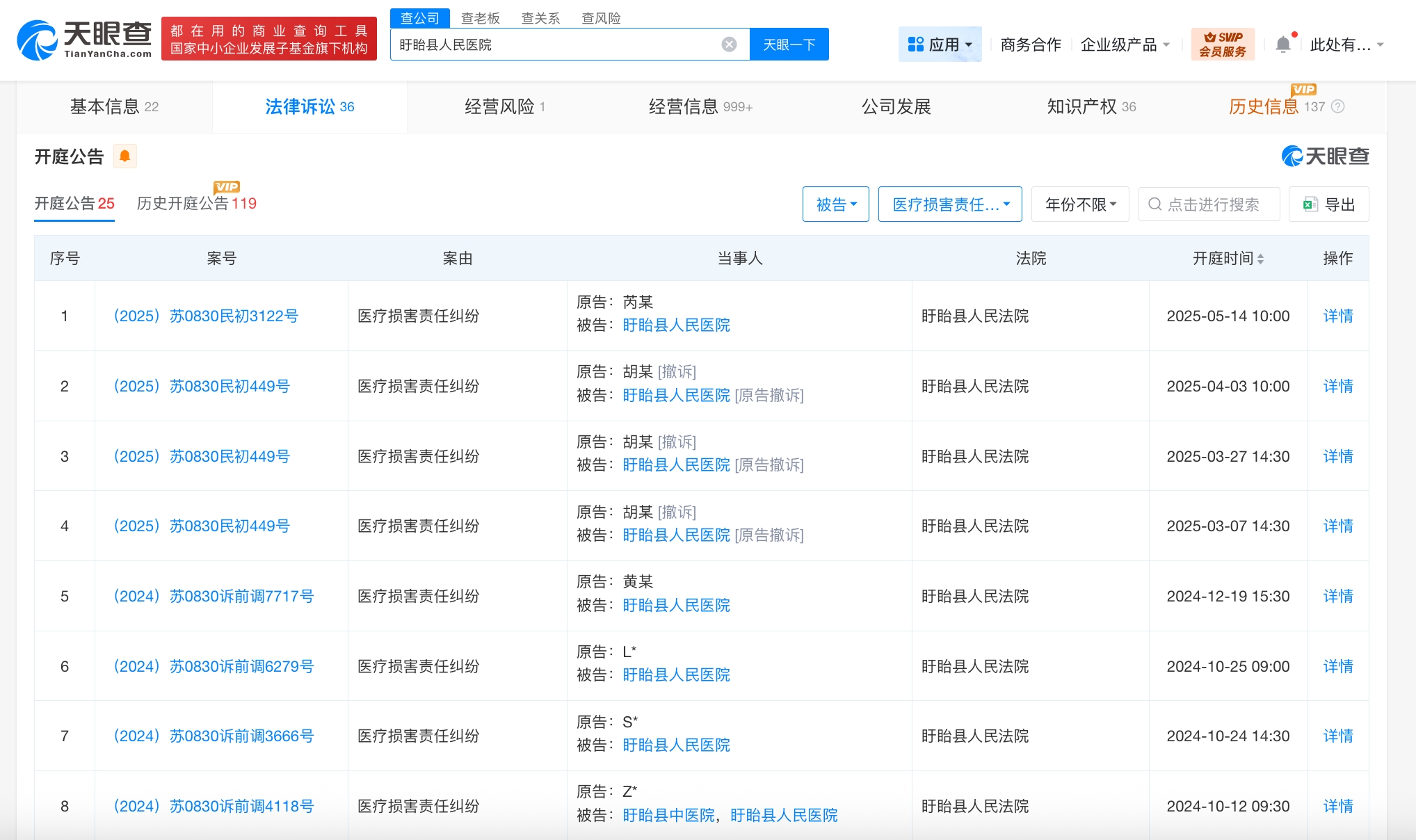Open case (2025)苏0830民初3122号 link
The width and height of the screenshot is (1416, 840).
[x=206, y=316]
